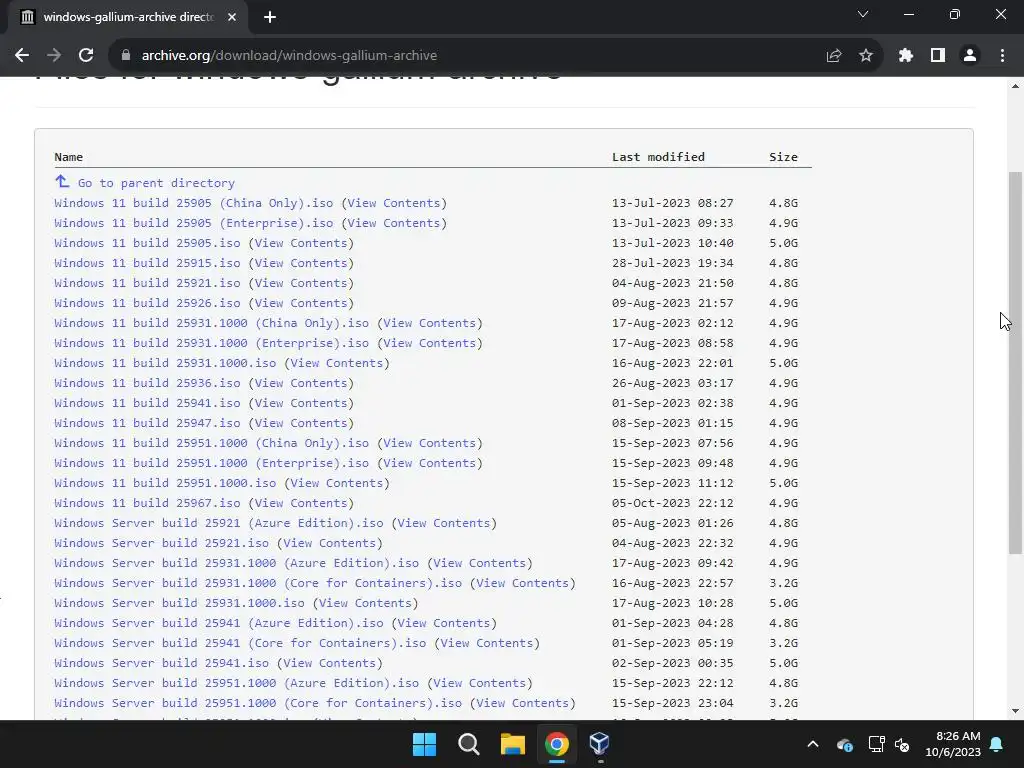The width and height of the screenshot is (1024, 768).
Task: Download Windows 11 build 25936.iso
Action: click(147, 383)
